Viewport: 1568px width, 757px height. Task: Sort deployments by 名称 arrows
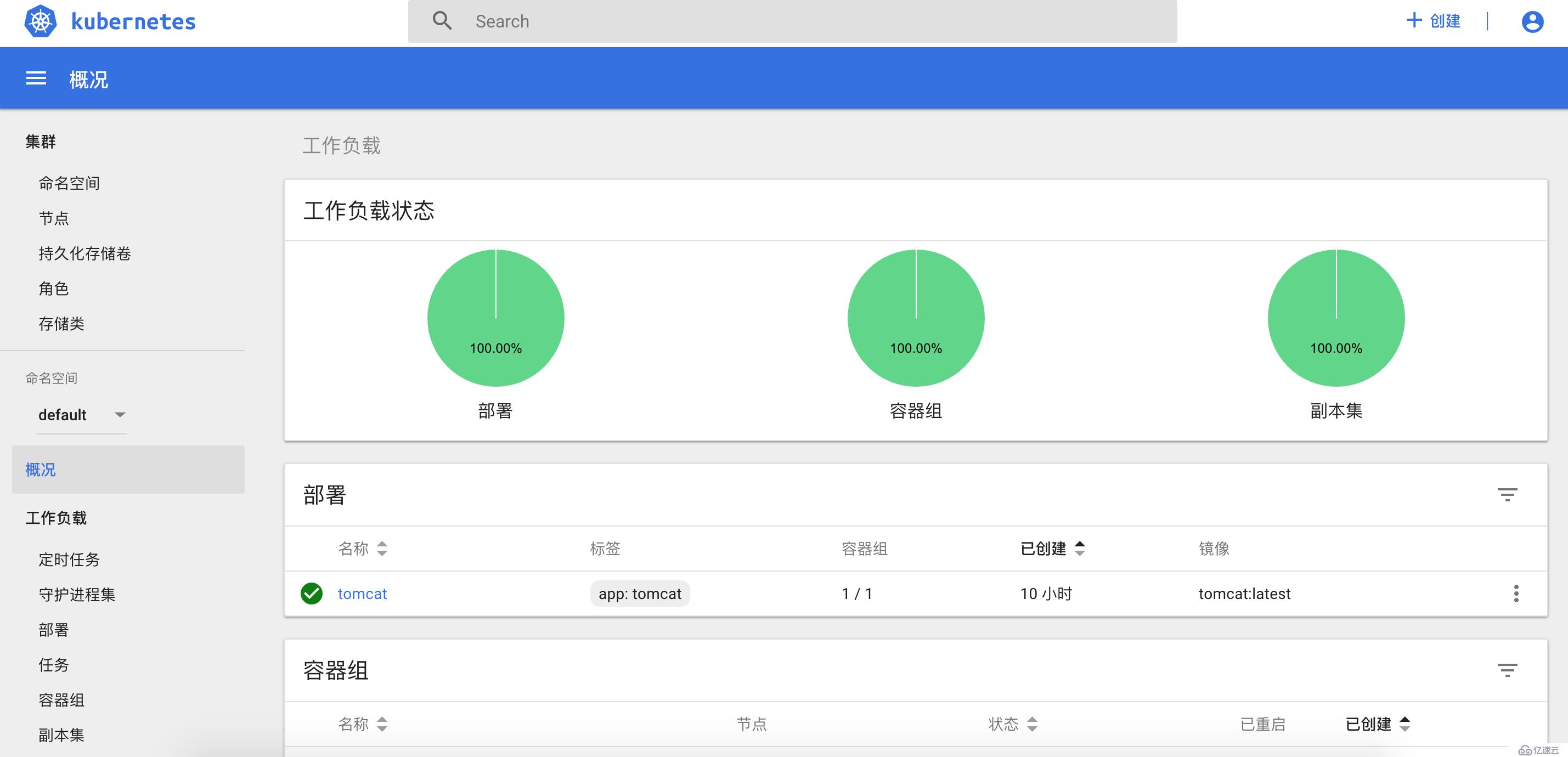[x=382, y=549]
